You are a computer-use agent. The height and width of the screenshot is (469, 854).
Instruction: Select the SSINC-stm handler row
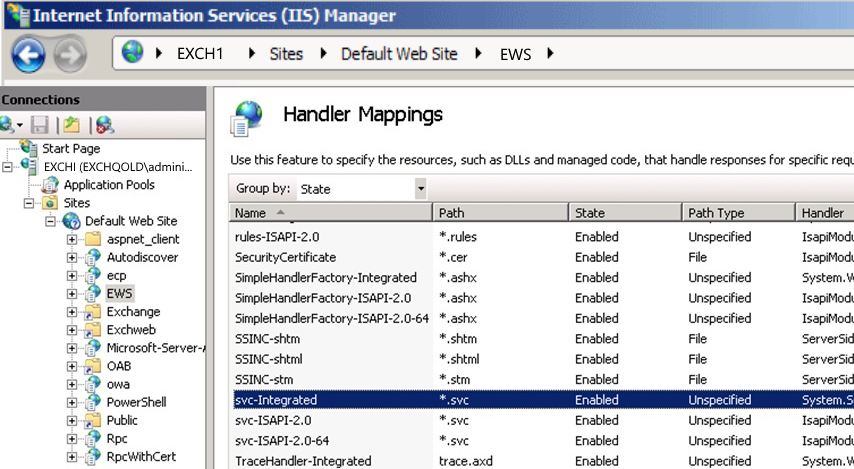pyautogui.click(x=544, y=380)
